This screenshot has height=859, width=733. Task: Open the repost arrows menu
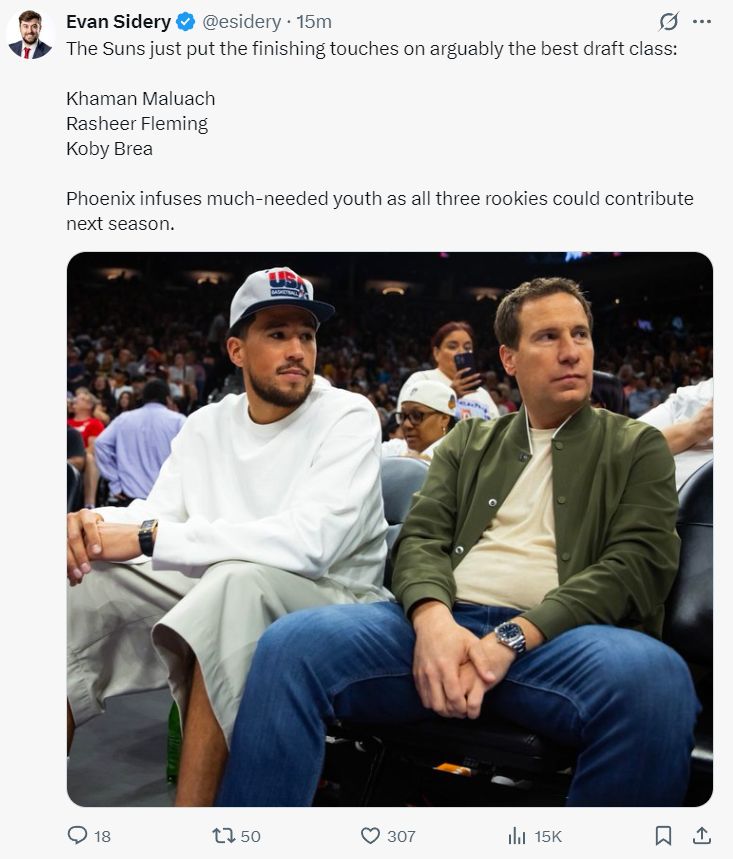[224, 835]
